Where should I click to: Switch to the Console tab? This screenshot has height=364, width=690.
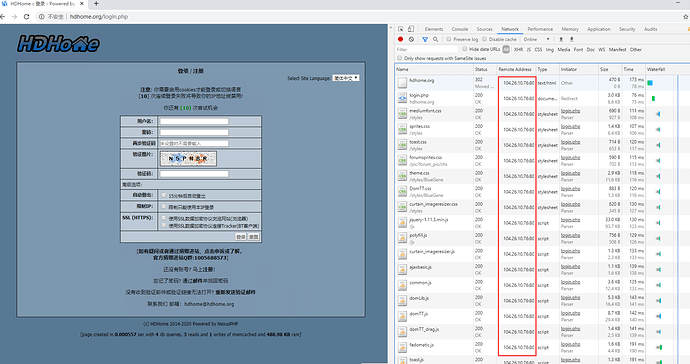coord(459,29)
